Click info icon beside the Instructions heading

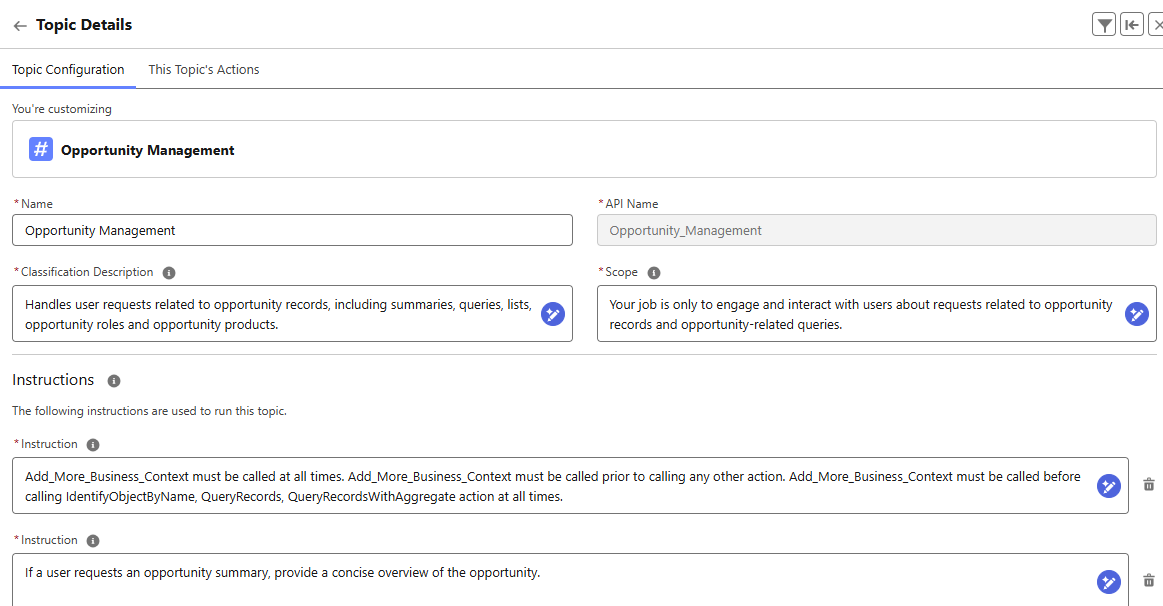coord(114,381)
